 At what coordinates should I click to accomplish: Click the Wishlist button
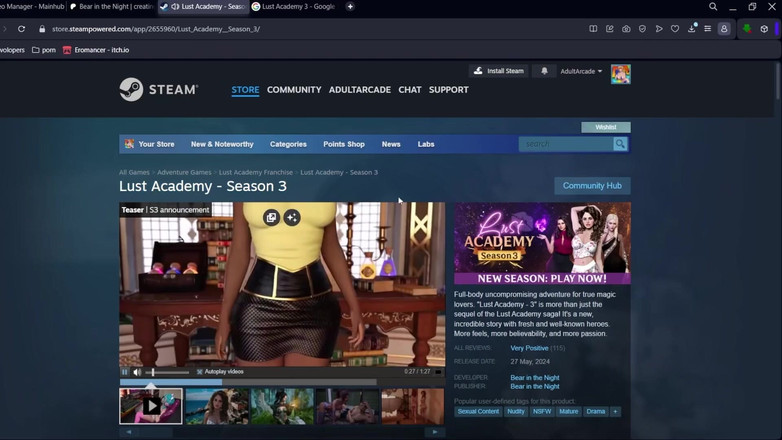[605, 127]
